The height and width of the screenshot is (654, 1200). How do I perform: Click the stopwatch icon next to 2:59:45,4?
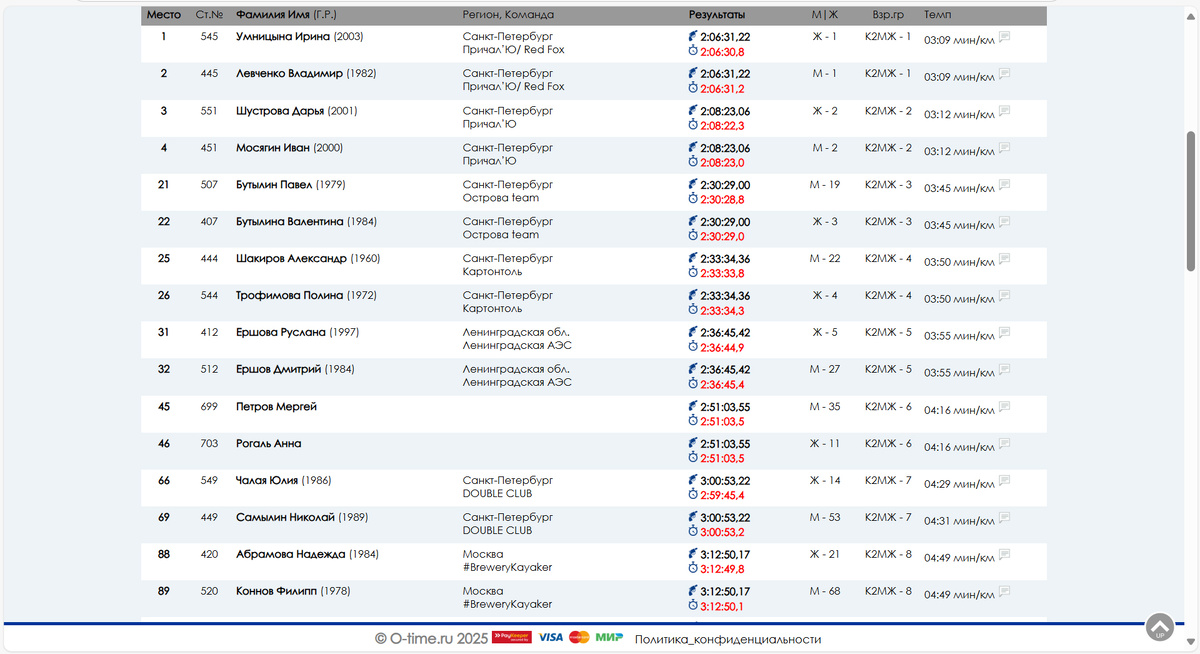[693, 494]
